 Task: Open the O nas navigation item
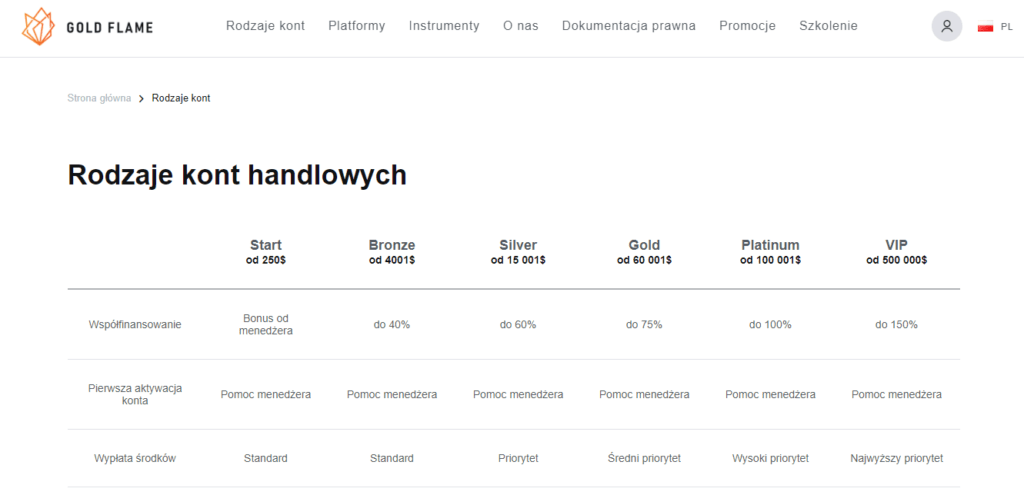(x=520, y=26)
